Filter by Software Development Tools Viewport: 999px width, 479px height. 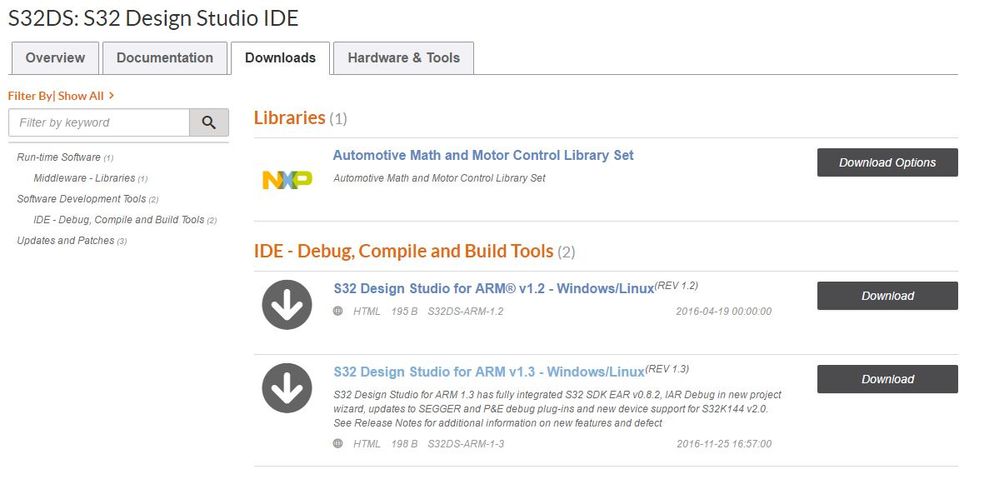click(x=81, y=199)
